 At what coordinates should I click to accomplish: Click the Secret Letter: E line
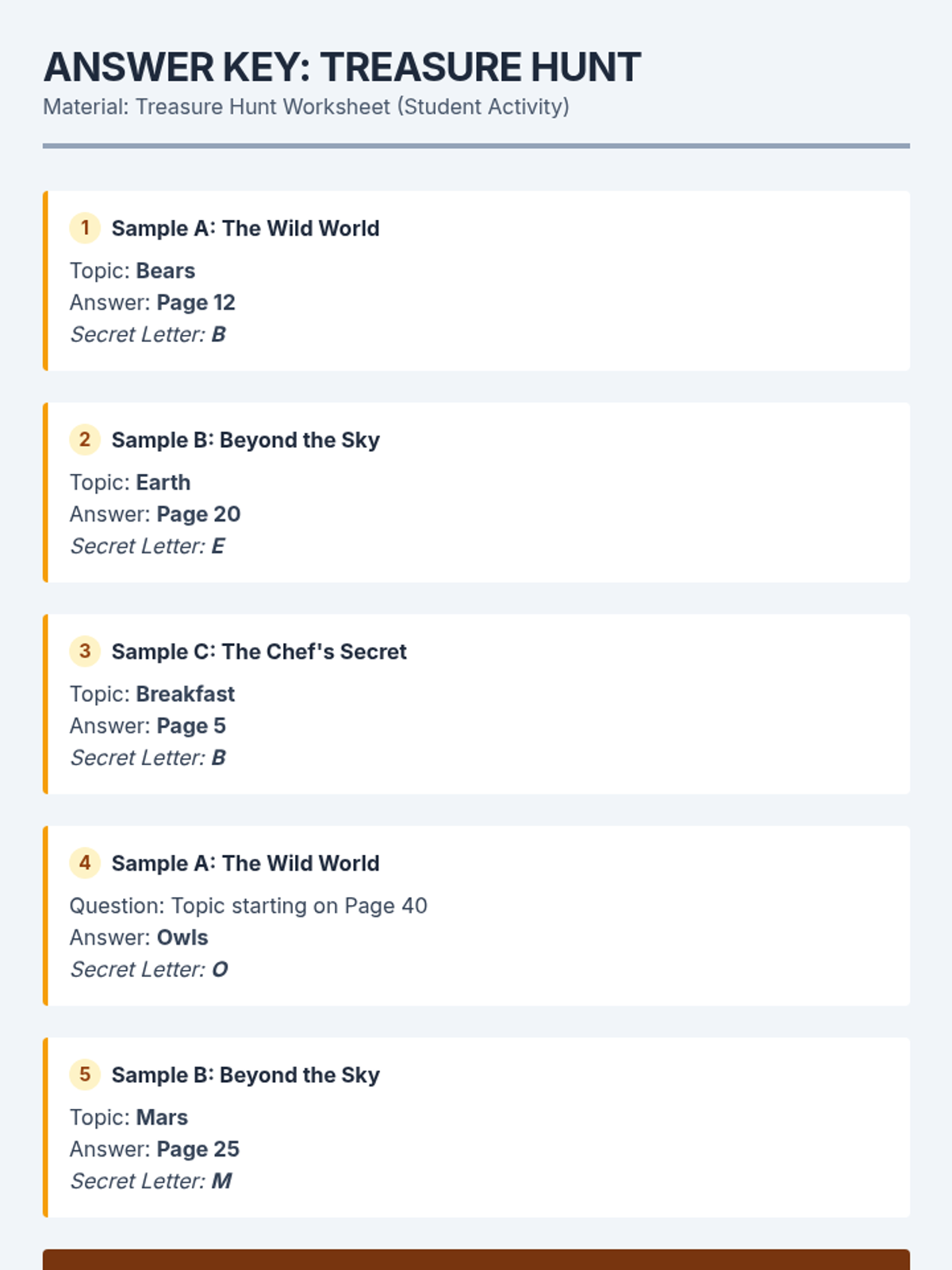pyautogui.click(x=148, y=546)
